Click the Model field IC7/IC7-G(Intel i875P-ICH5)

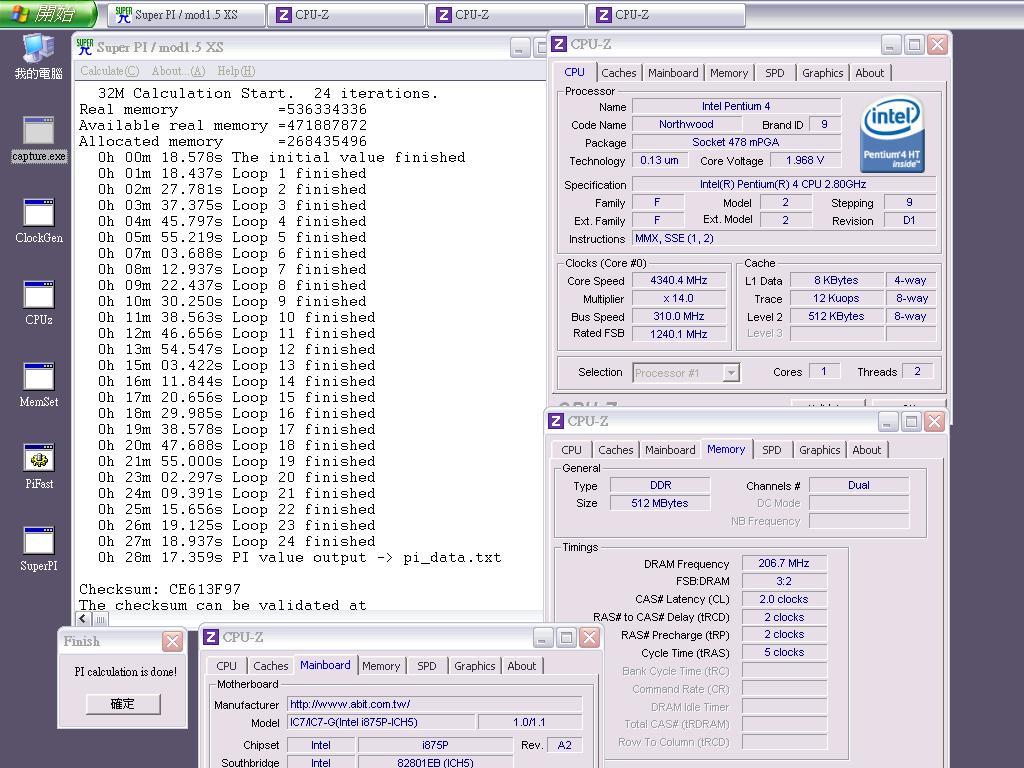pos(381,722)
